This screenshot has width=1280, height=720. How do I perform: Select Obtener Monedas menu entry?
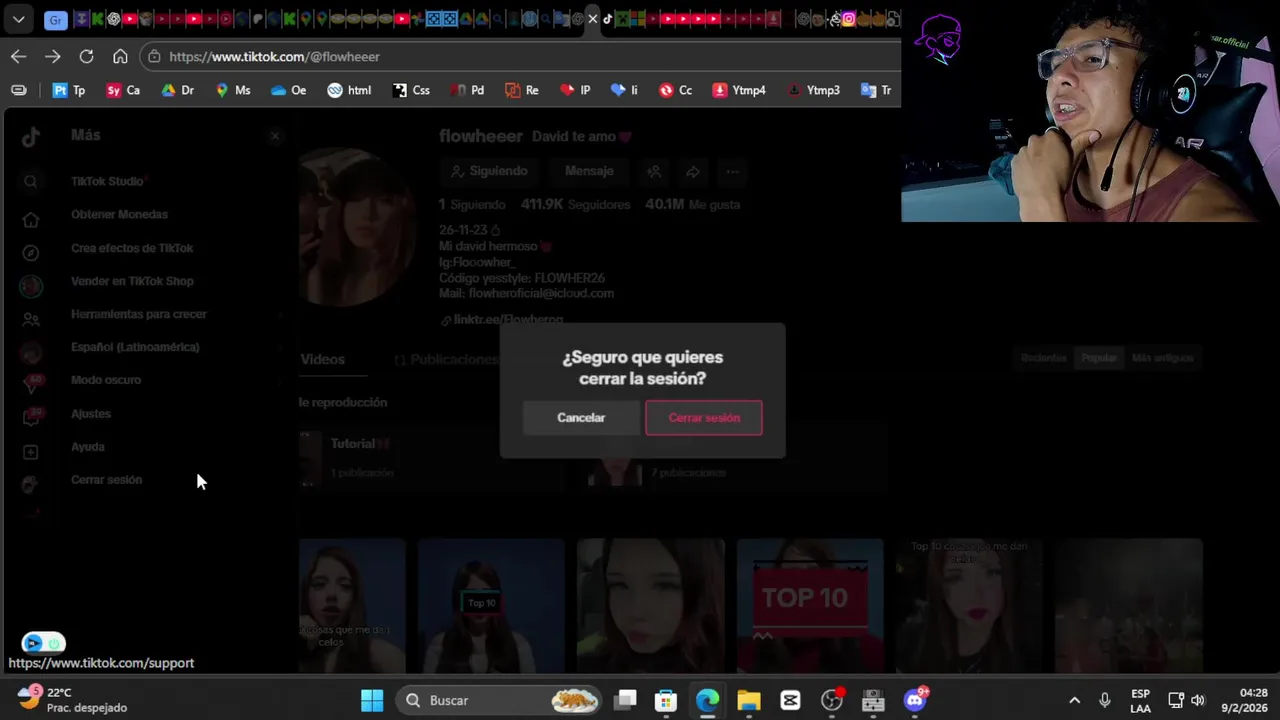click(x=119, y=214)
